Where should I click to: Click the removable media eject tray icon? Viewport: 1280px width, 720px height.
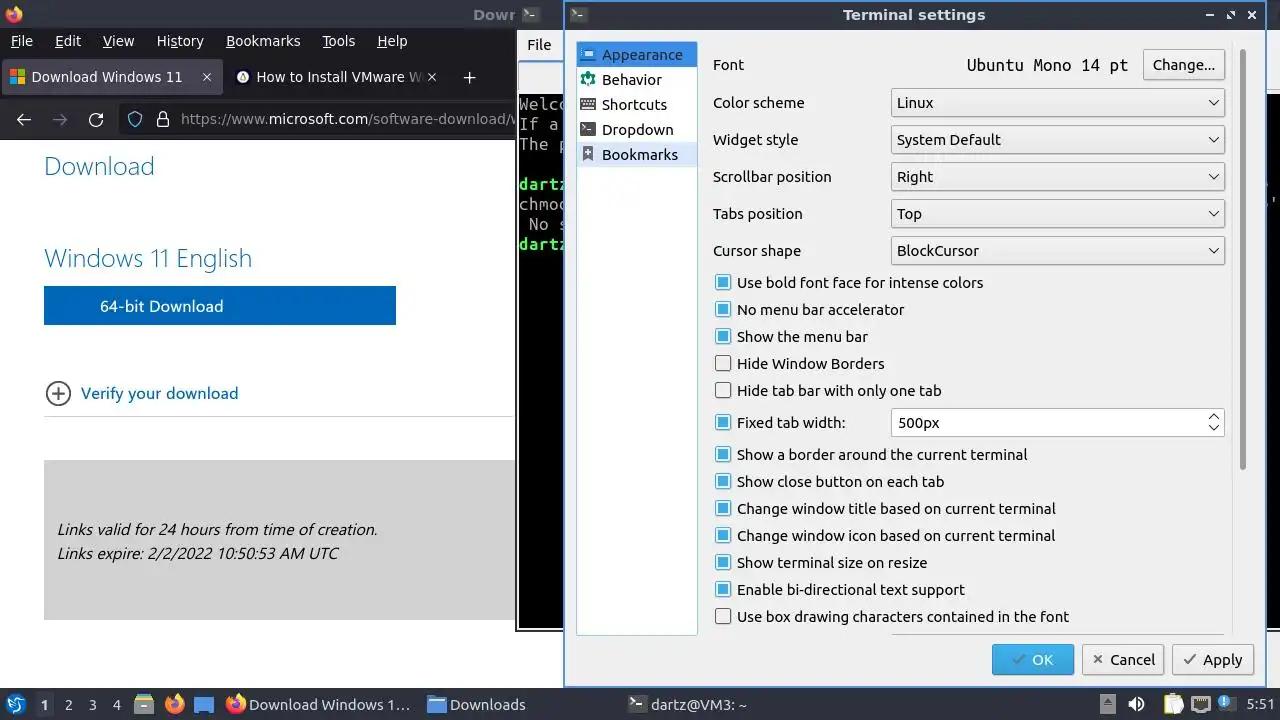[1107, 704]
